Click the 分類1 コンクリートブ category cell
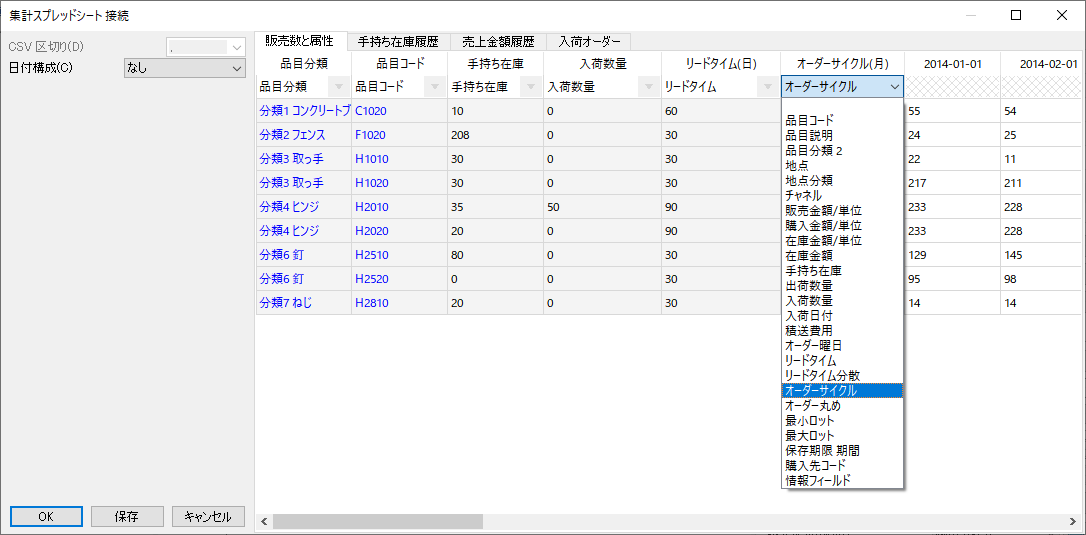The height and width of the screenshot is (535, 1086). click(304, 111)
